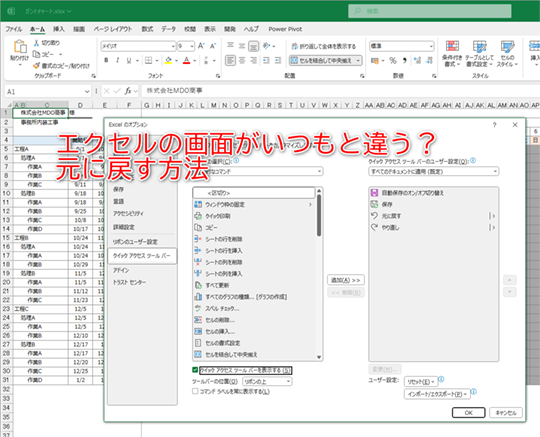Switch to the ページ レイアウト tab
Screen dimensions: 540x437
tap(113, 29)
